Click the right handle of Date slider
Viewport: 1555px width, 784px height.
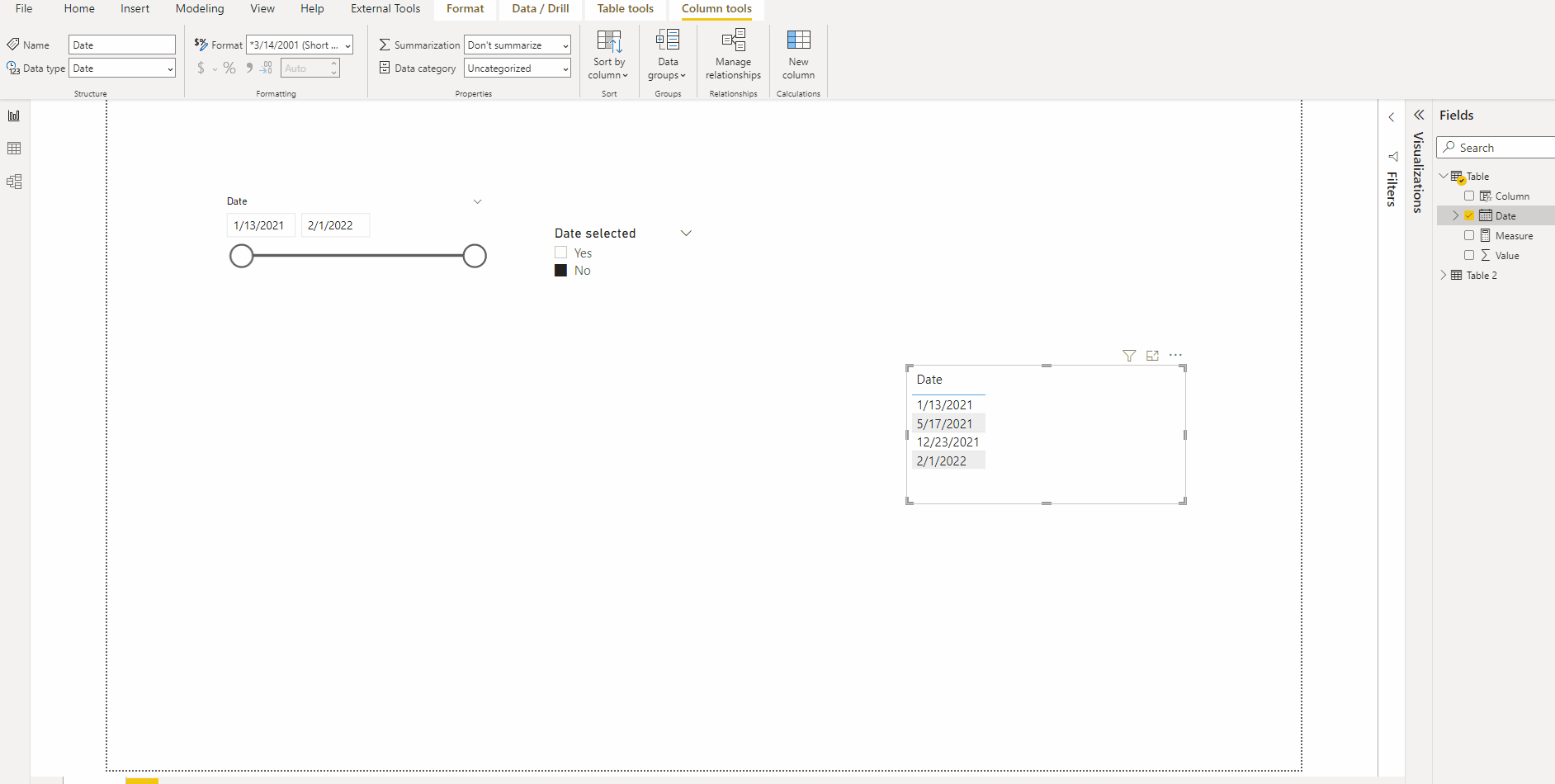[x=475, y=256]
